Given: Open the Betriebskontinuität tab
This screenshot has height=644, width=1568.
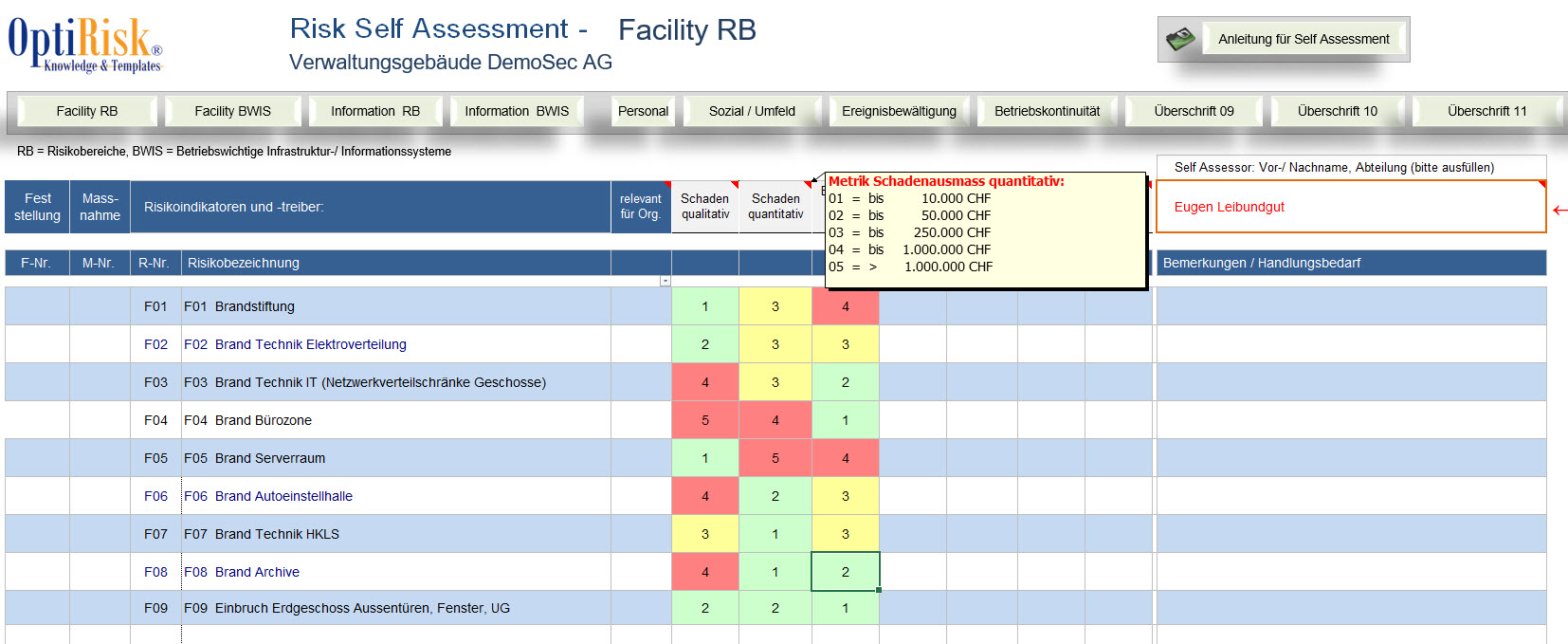Looking at the screenshot, I should [1047, 111].
